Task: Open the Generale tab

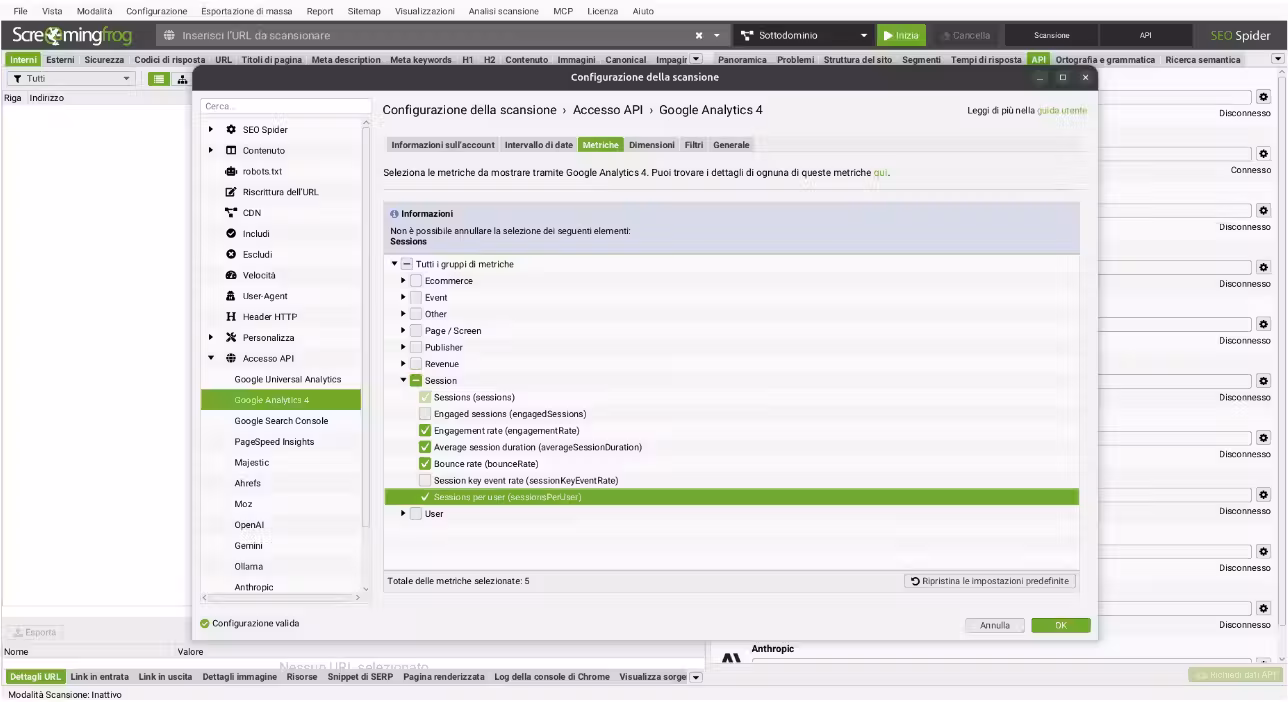Action: tap(731, 145)
